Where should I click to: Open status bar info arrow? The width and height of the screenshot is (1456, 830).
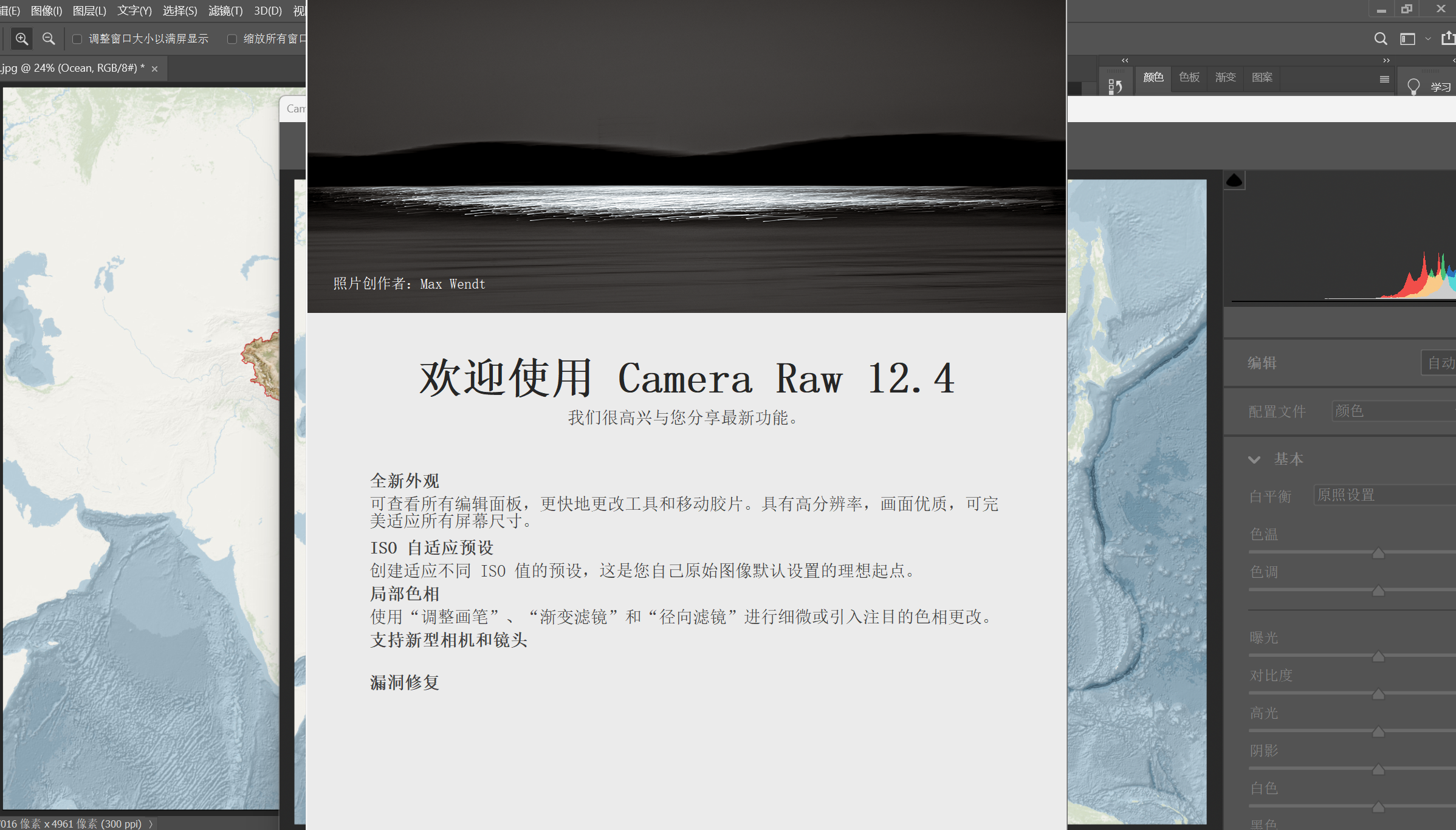pyautogui.click(x=151, y=824)
